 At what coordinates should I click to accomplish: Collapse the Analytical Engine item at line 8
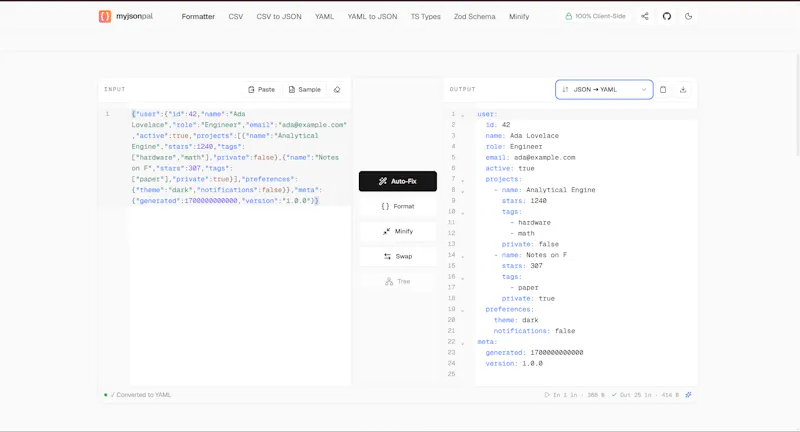(x=463, y=191)
